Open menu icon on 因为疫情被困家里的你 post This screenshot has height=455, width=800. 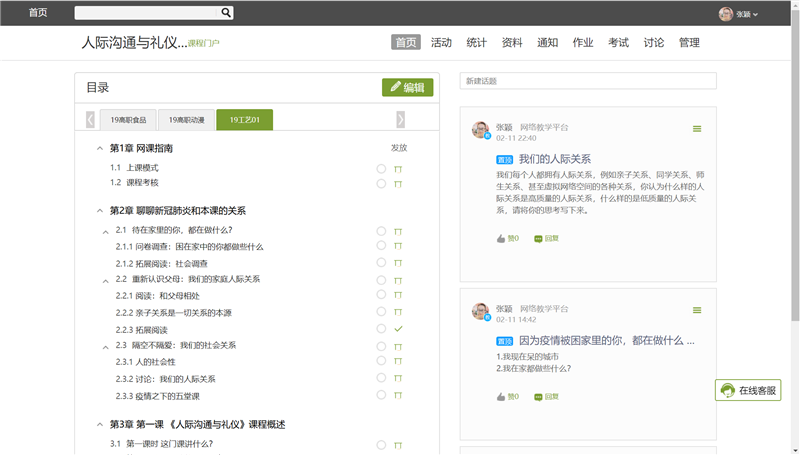coord(697,310)
